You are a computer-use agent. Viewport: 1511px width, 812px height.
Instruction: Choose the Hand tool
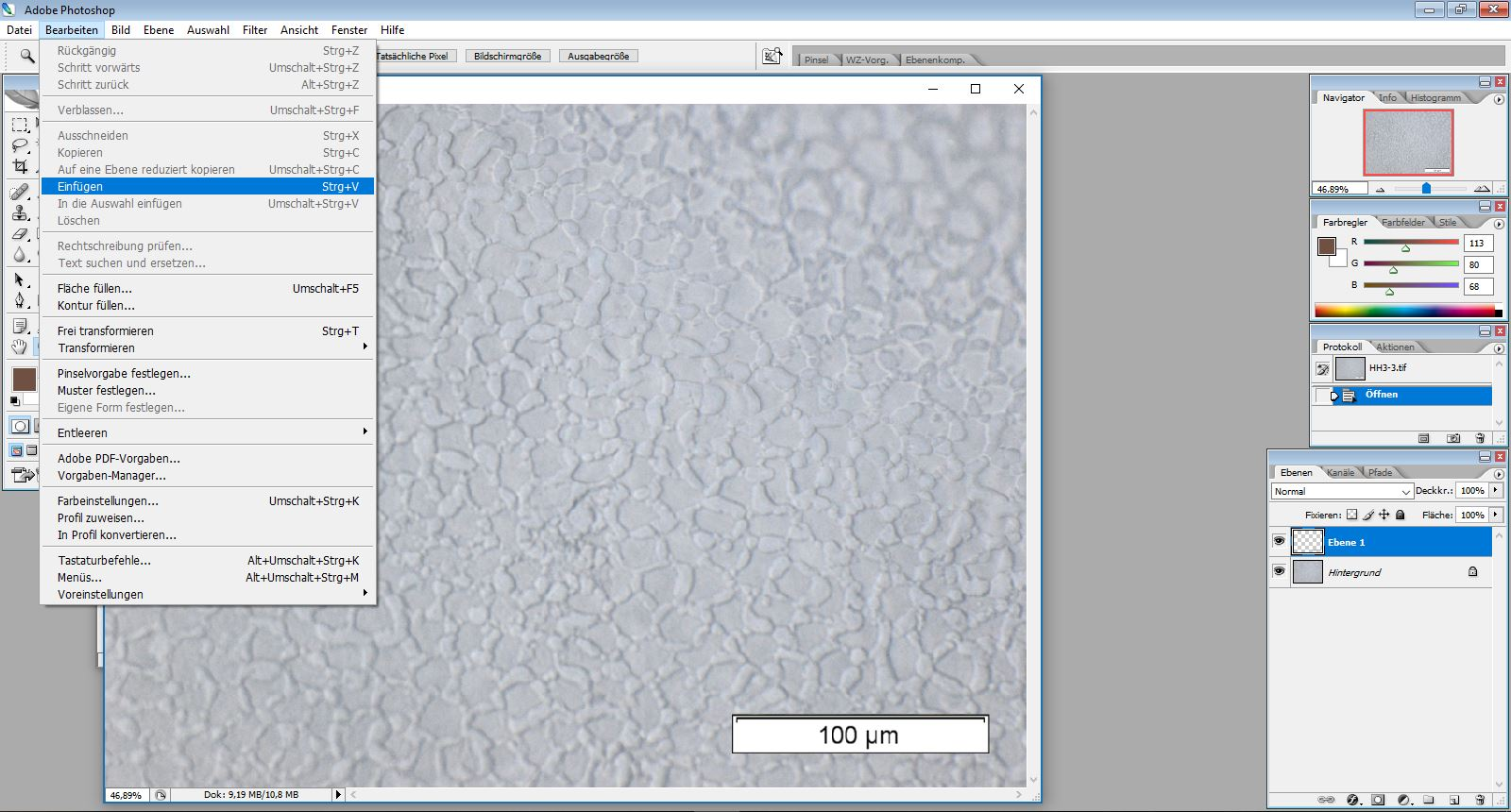(x=20, y=347)
